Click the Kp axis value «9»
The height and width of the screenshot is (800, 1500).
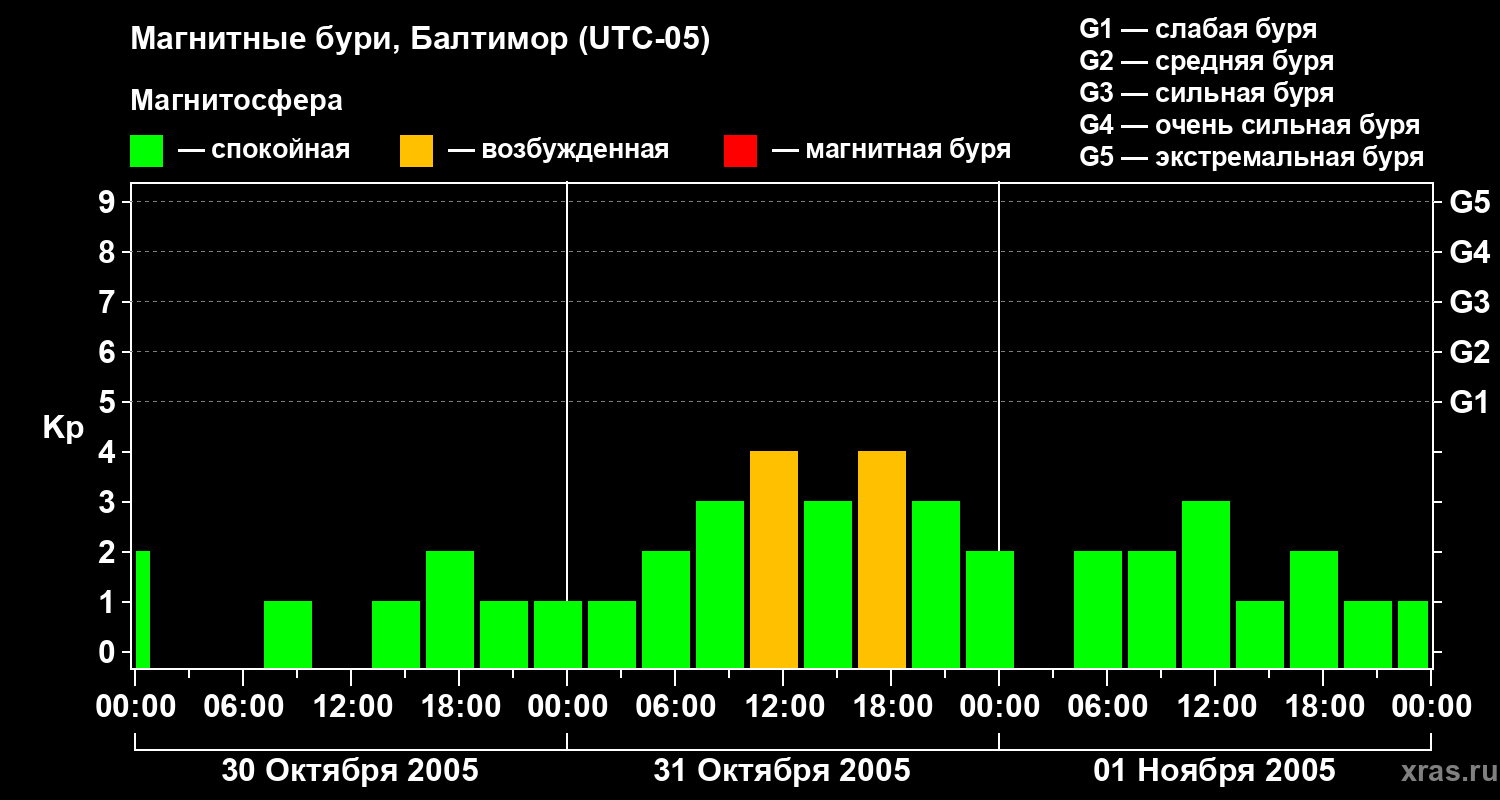109,202
